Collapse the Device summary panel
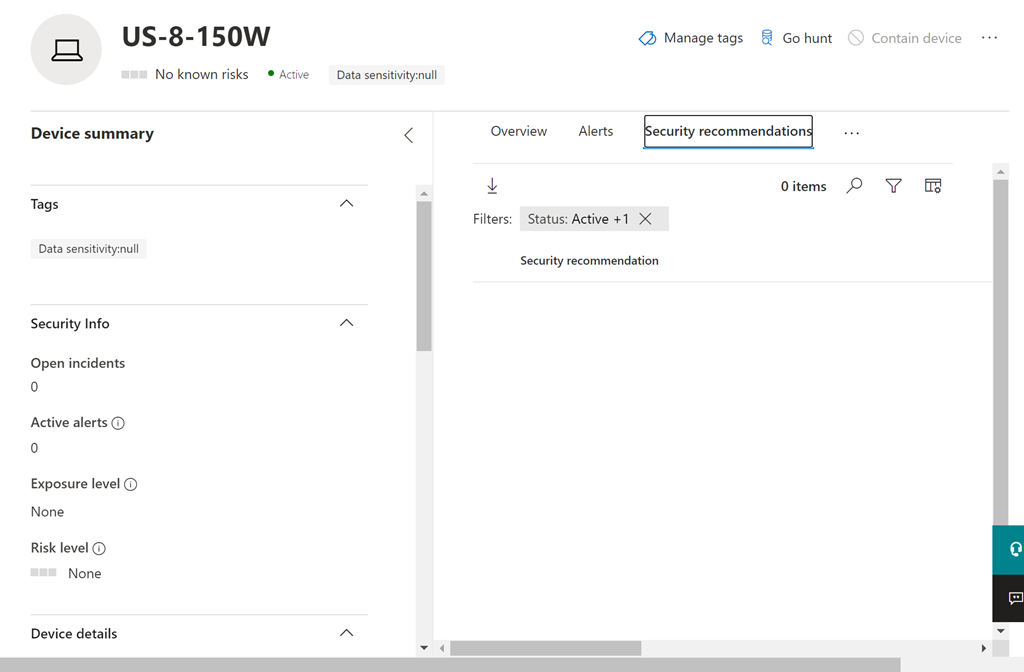Image resolution: width=1024 pixels, height=672 pixels. 408,135
